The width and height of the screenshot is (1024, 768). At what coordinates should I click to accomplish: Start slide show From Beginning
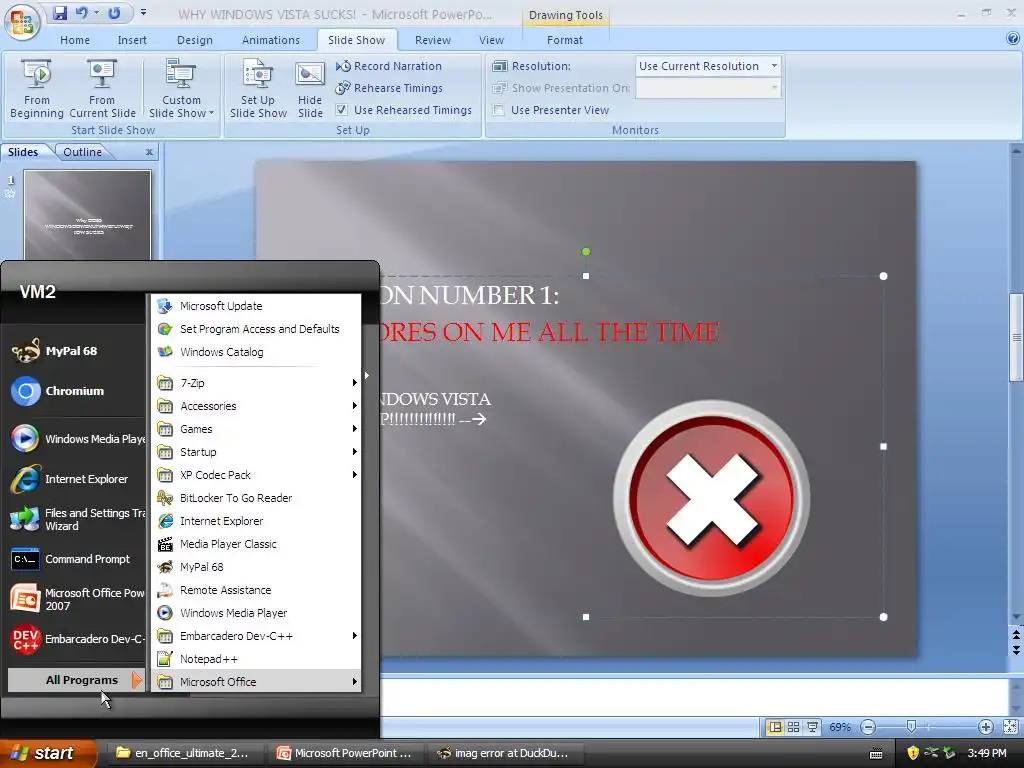point(37,89)
